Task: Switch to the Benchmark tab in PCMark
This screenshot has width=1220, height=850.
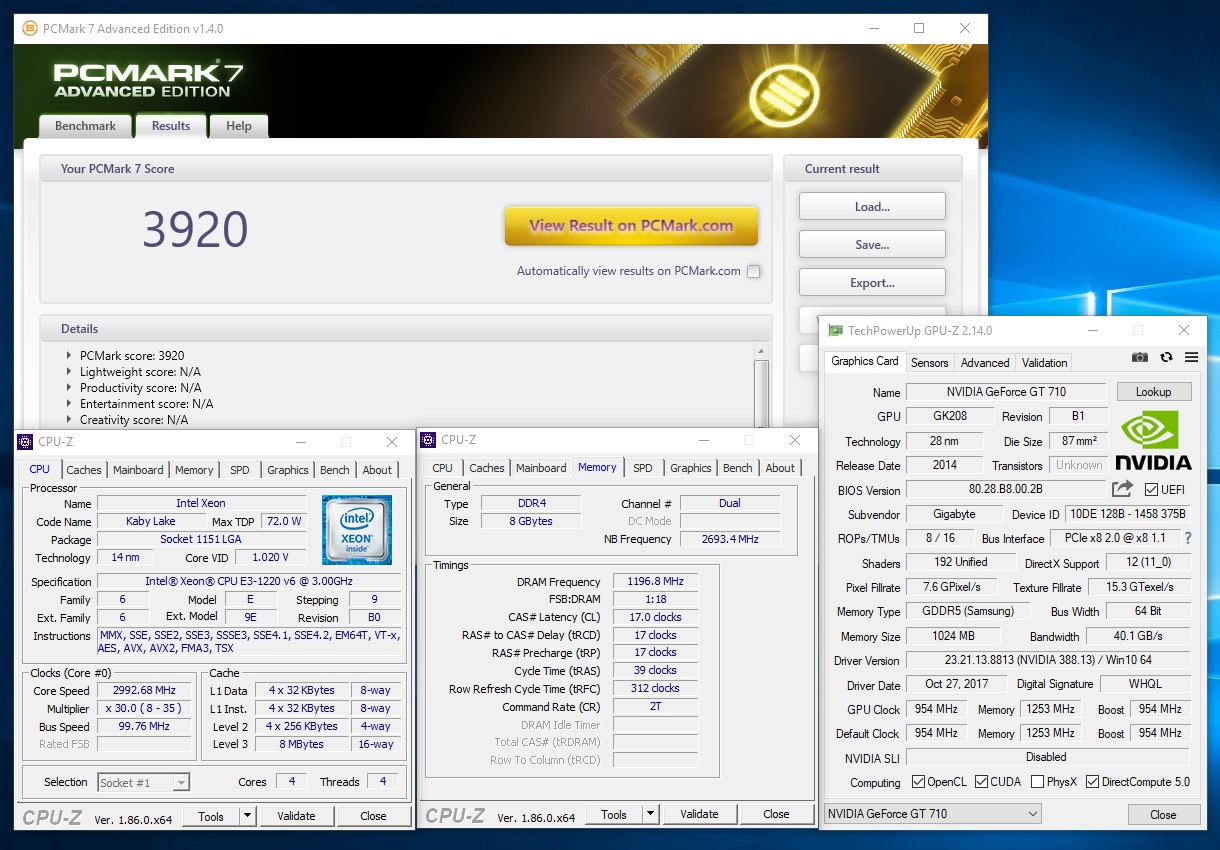Action: (85, 126)
